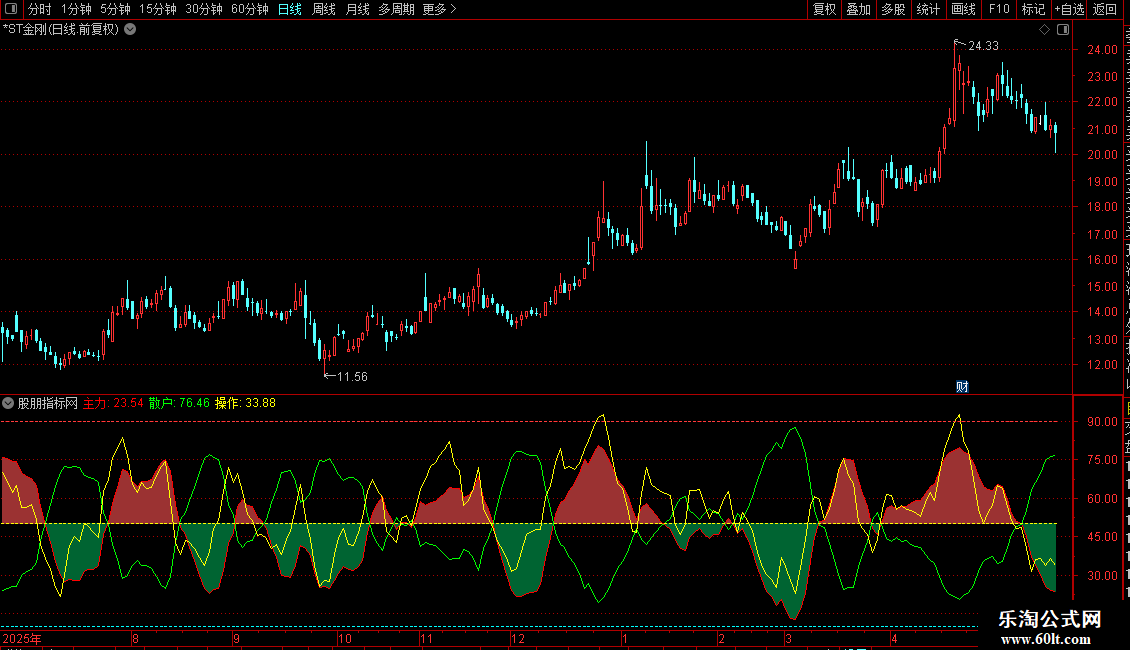Click the 标记 mark button

[x=1033, y=9]
